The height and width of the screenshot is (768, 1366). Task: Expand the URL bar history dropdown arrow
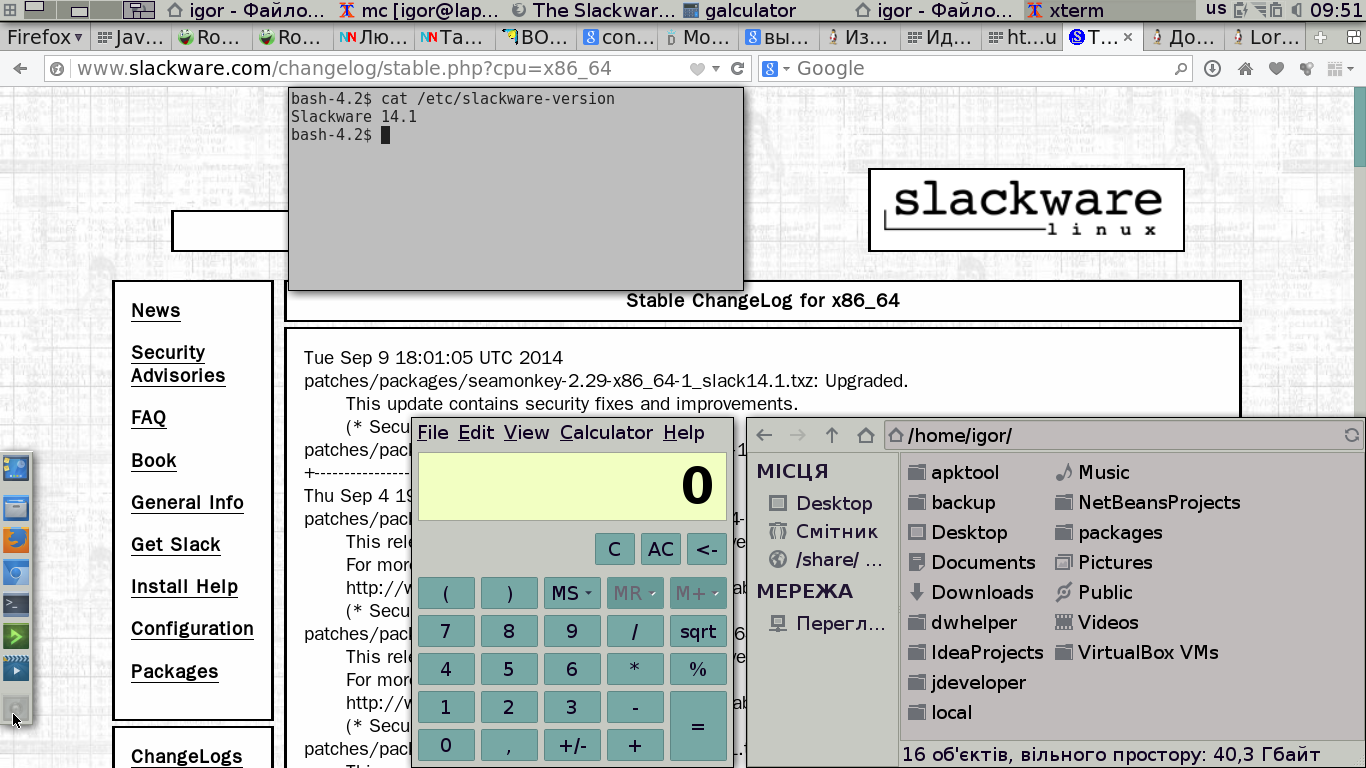point(716,69)
